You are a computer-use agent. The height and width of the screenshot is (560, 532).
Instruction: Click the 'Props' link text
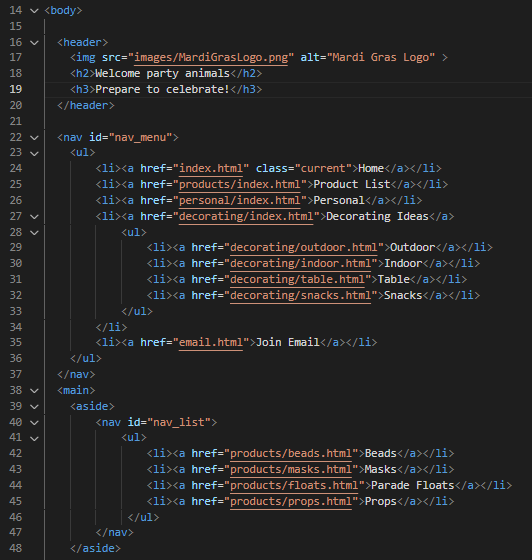(381, 501)
